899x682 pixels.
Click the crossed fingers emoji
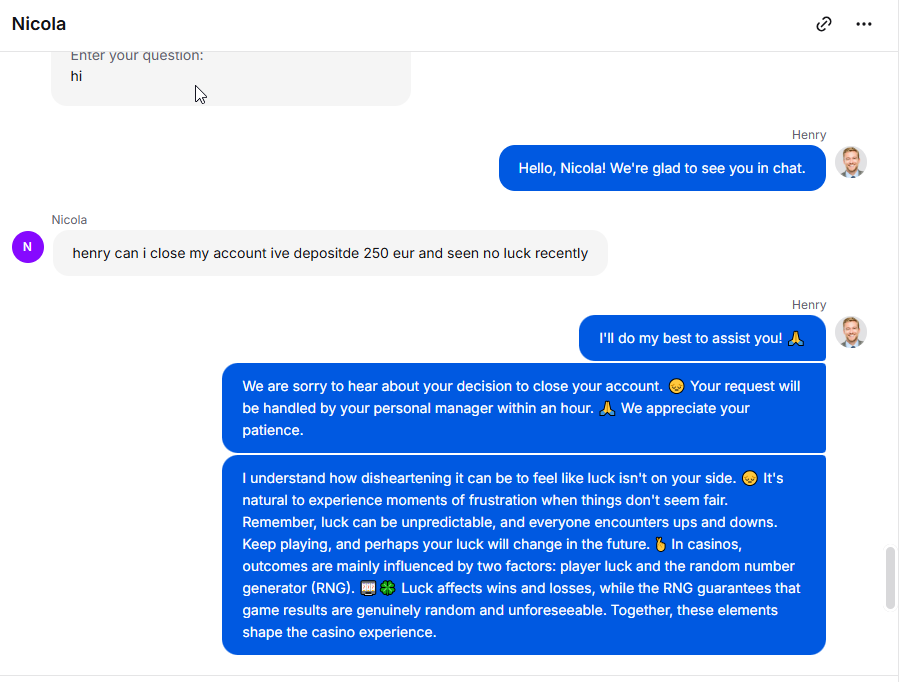tap(660, 544)
